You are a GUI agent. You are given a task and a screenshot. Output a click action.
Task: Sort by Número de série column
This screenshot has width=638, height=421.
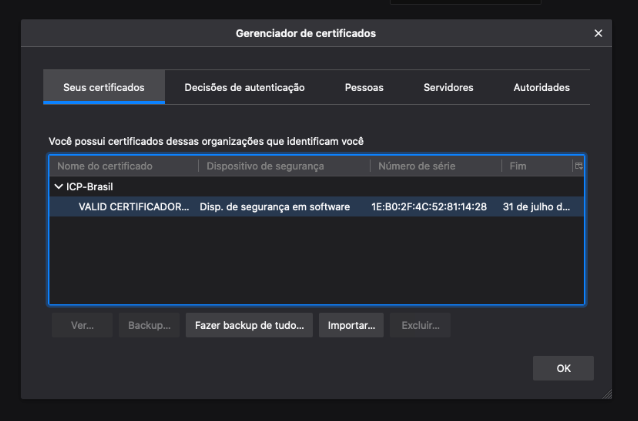(435, 166)
